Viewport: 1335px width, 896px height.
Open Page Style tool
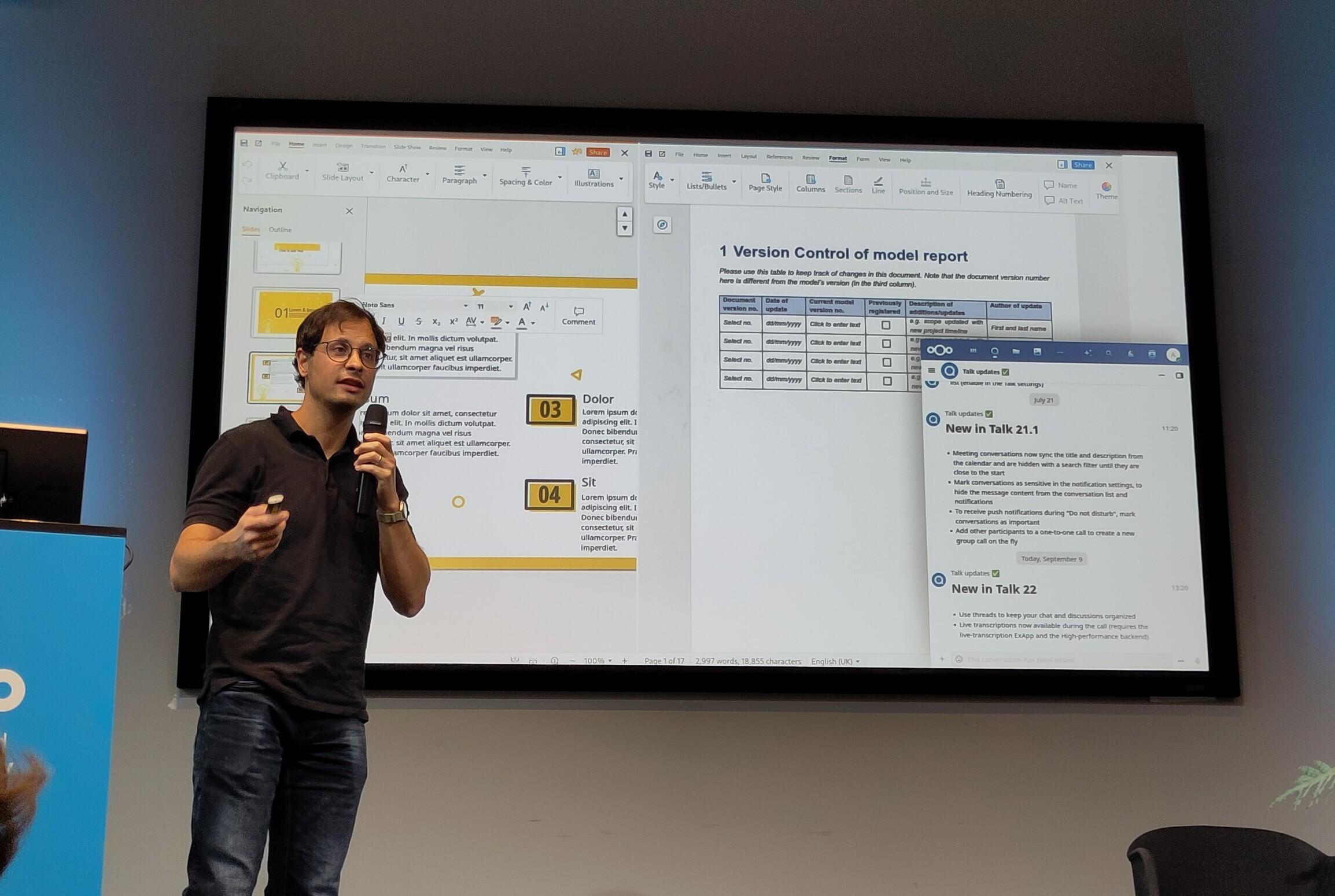pyautogui.click(x=765, y=179)
